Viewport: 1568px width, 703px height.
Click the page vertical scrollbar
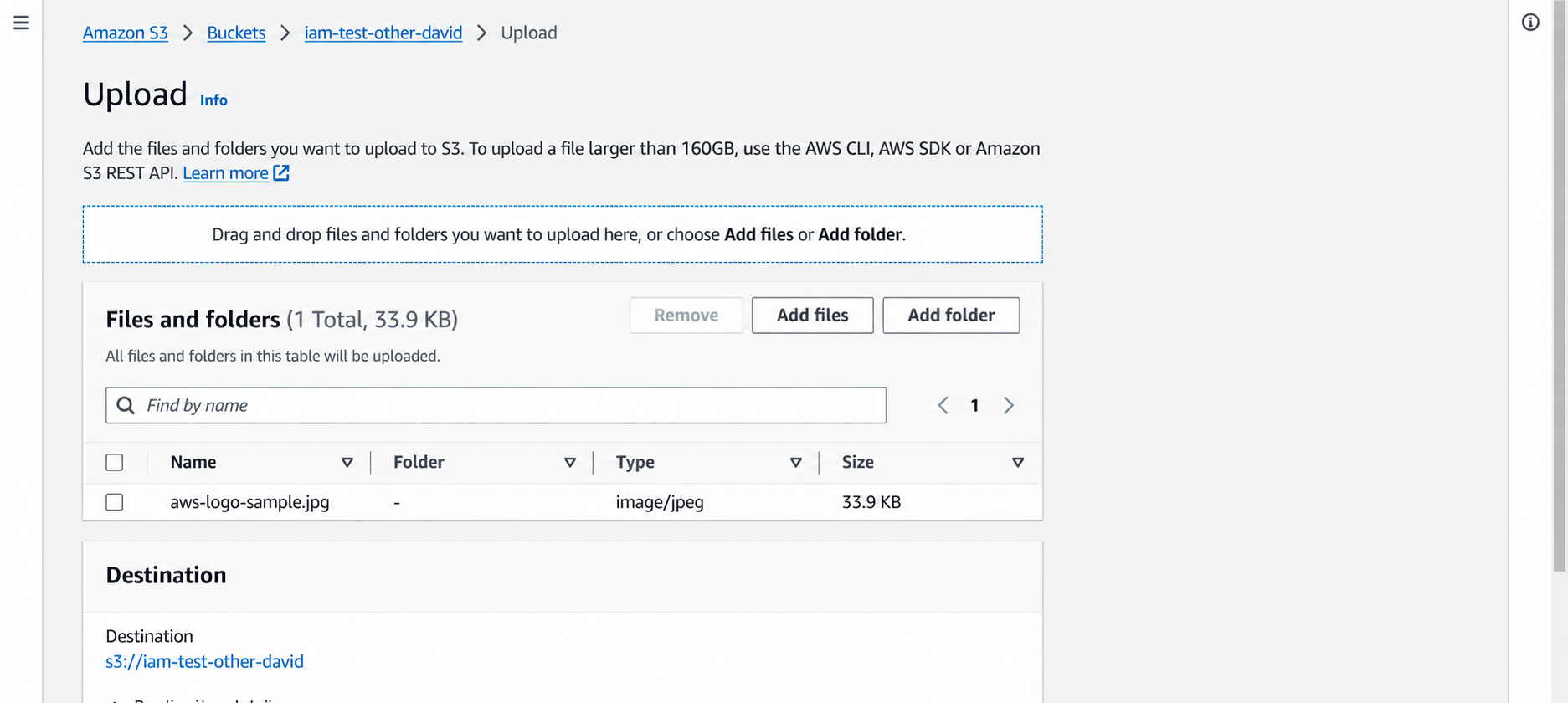pyautogui.click(x=1559, y=285)
